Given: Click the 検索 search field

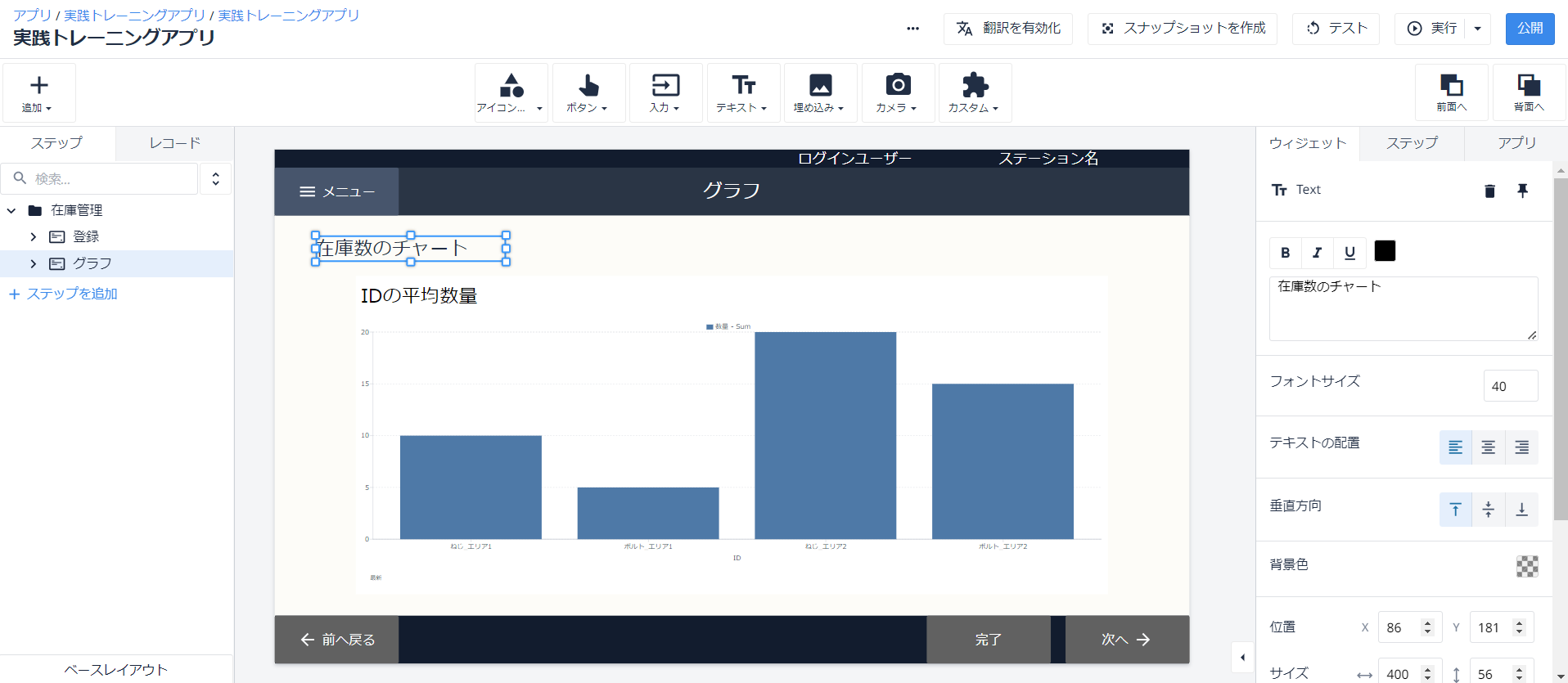Looking at the screenshot, I should 99,178.
